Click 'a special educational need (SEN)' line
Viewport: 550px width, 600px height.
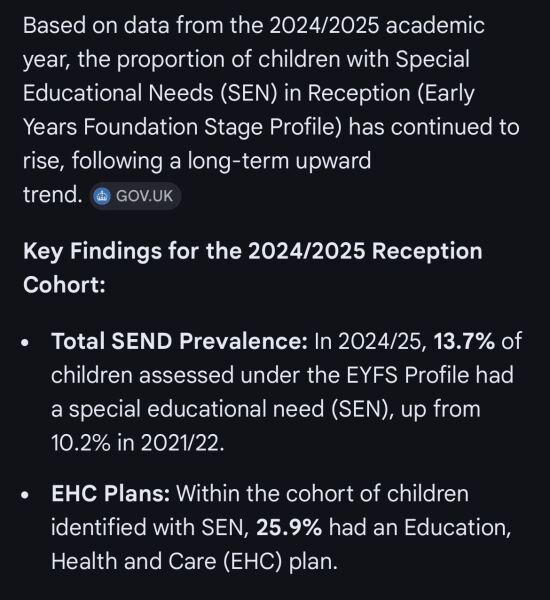tap(222, 409)
